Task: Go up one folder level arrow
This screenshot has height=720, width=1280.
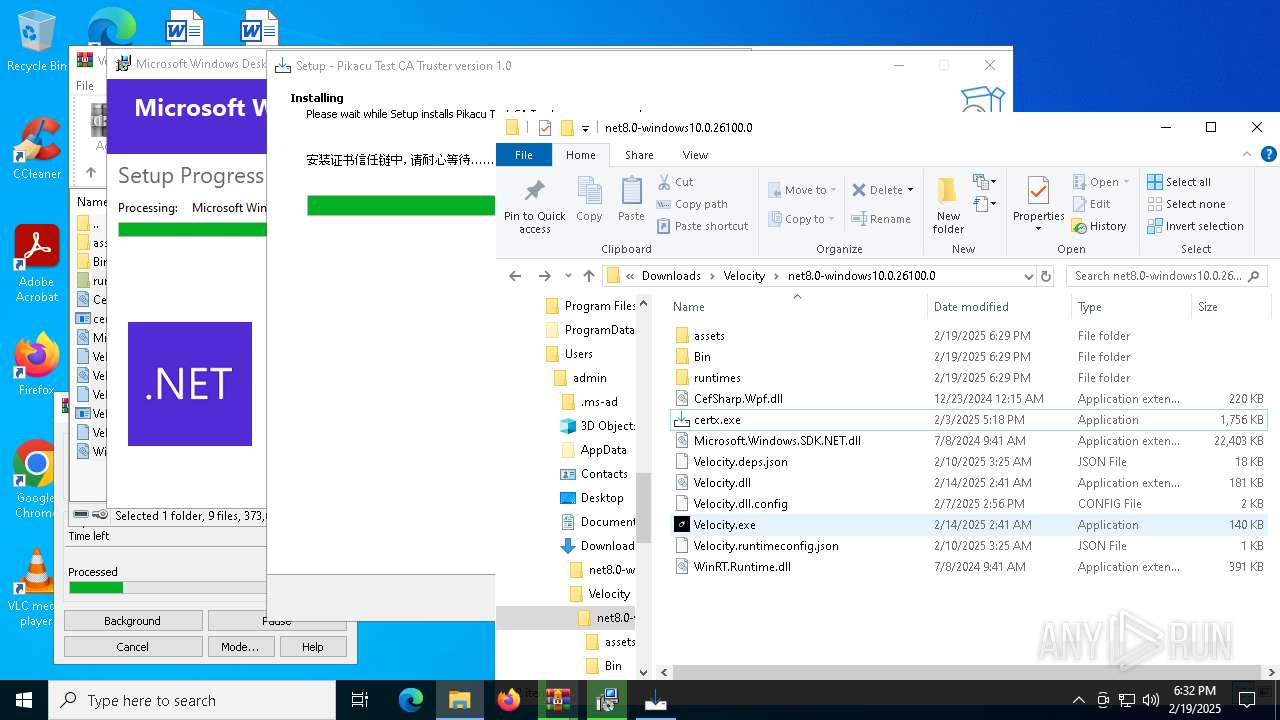Action: [x=589, y=276]
